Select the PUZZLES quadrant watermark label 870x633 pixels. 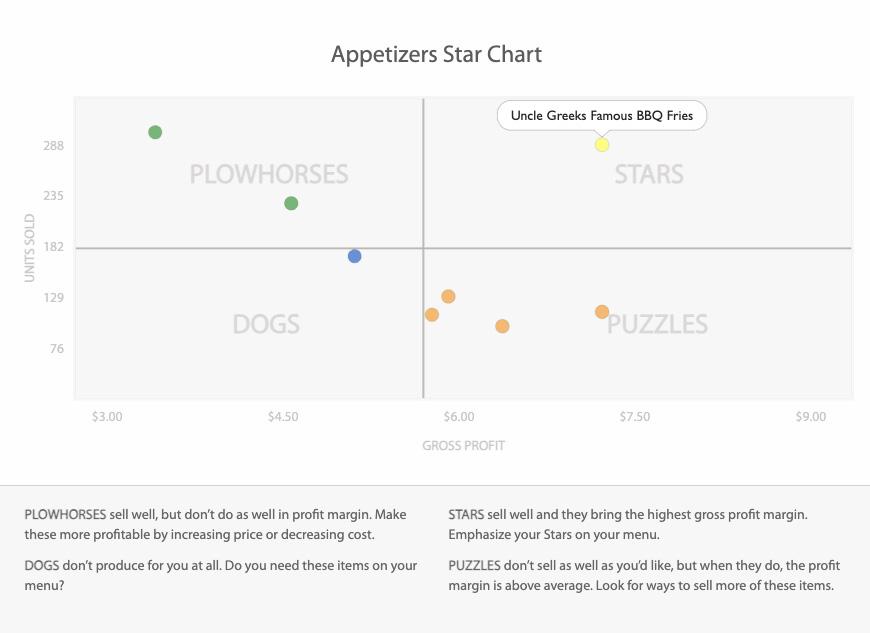(658, 324)
